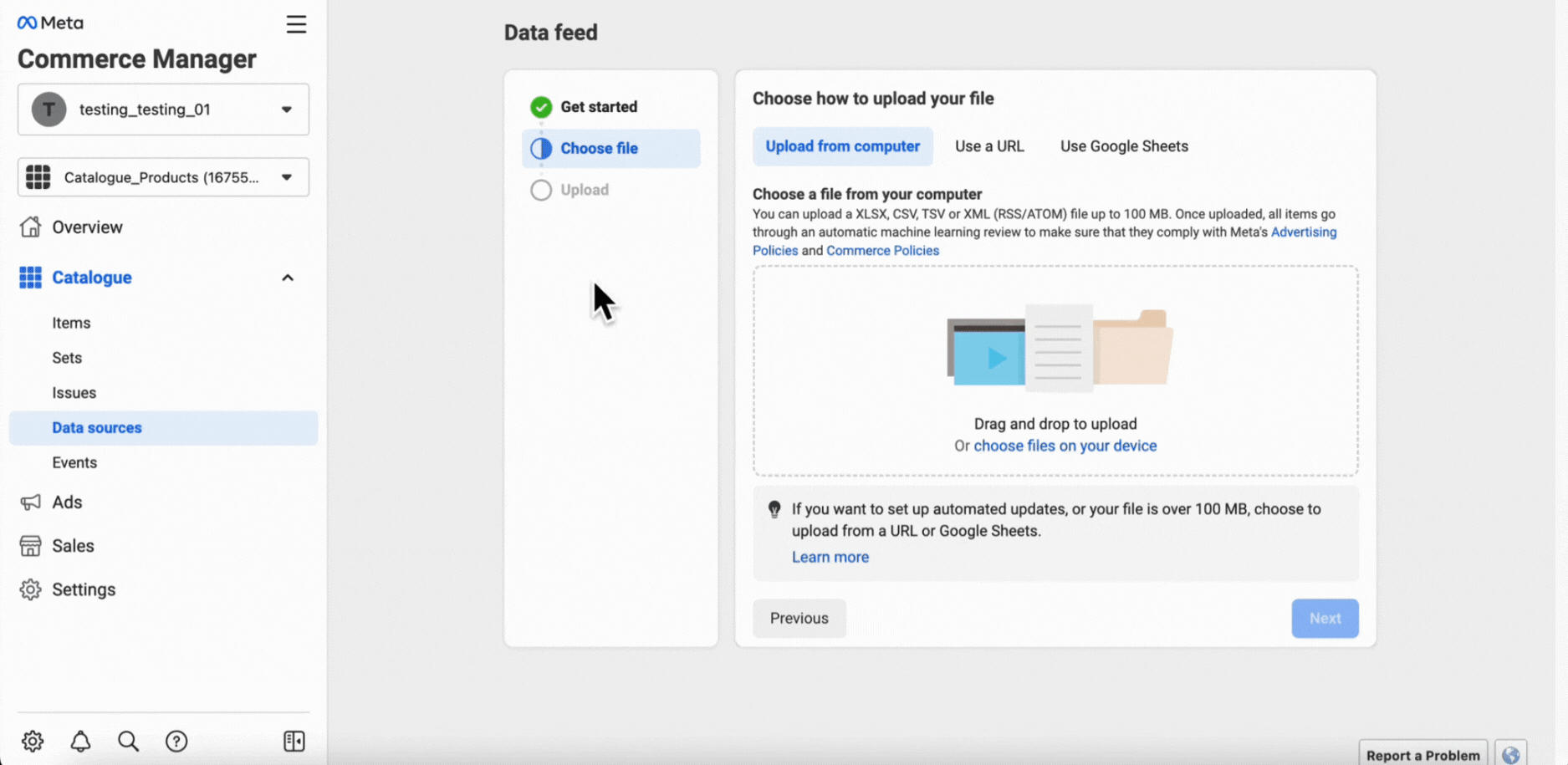Click the Catalogue grid icon in sidebar
The width and height of the screenshot is (1568, 765).
30,278
